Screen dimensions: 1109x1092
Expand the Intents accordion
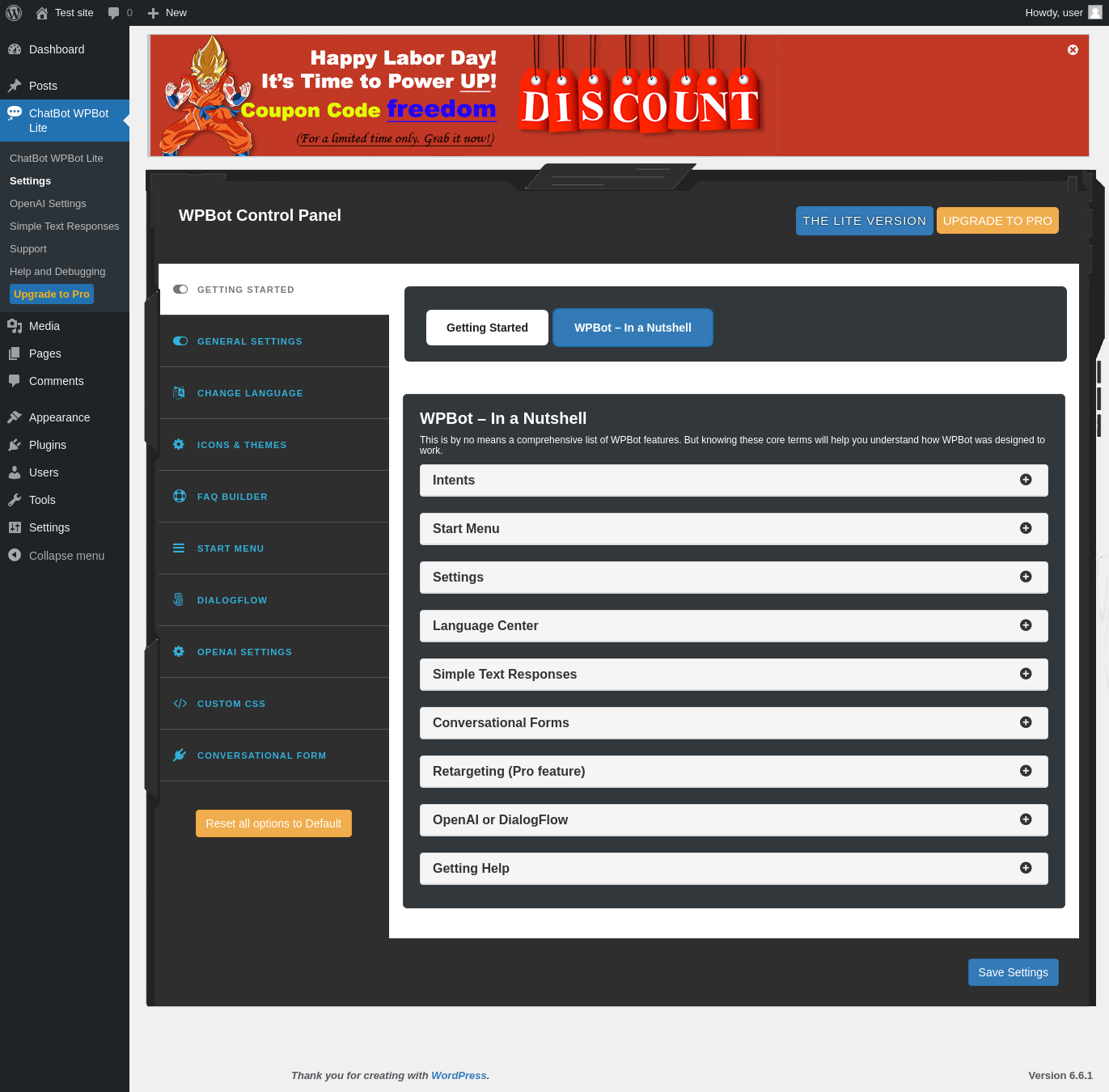[734, 480]
